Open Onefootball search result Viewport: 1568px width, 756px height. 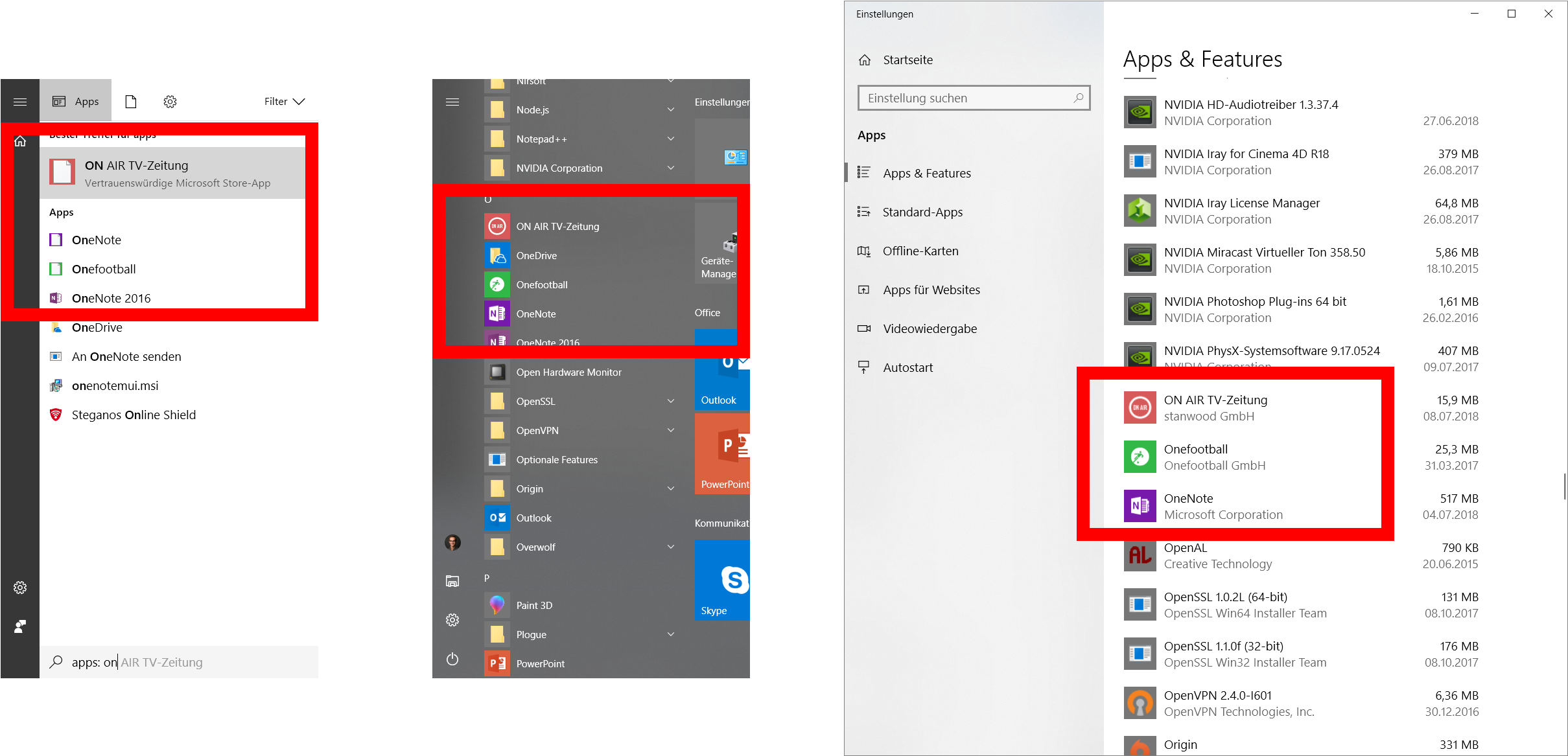[172, 269]
